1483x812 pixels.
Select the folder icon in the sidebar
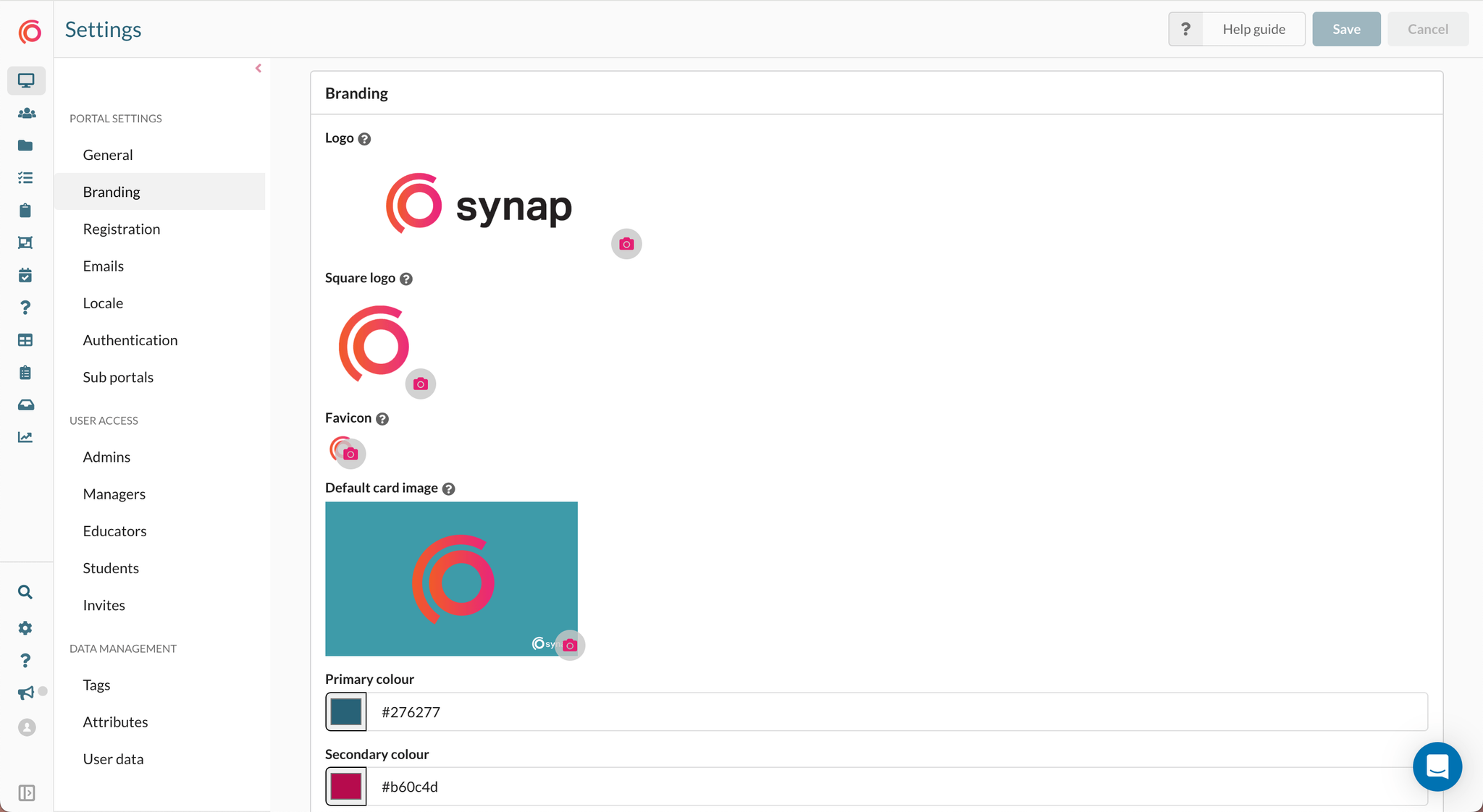coord(26,145)
